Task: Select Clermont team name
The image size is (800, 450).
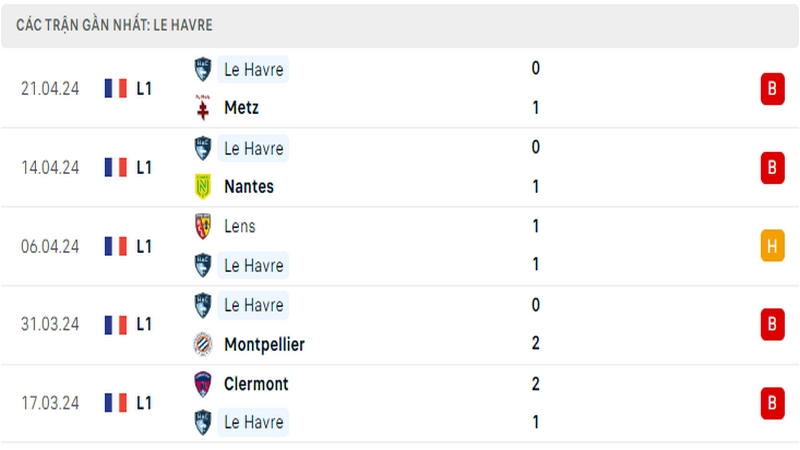Action: pos(256,384)
